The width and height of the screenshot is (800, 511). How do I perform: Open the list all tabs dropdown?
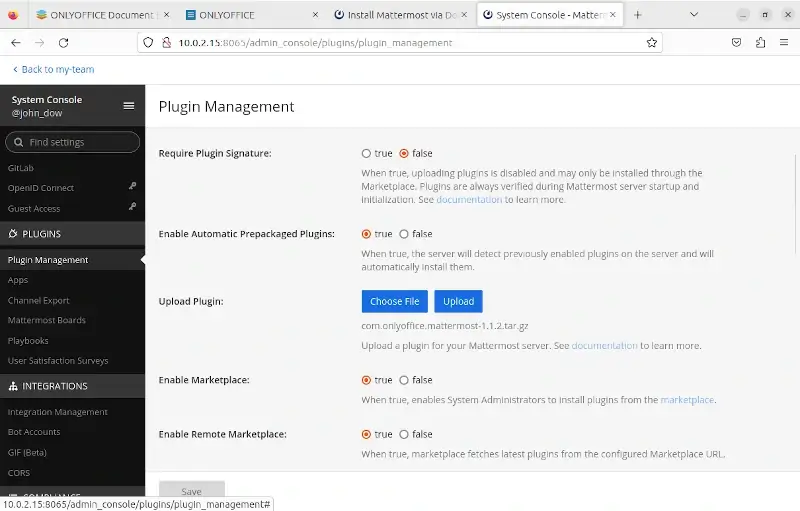[x=694, y=15]
